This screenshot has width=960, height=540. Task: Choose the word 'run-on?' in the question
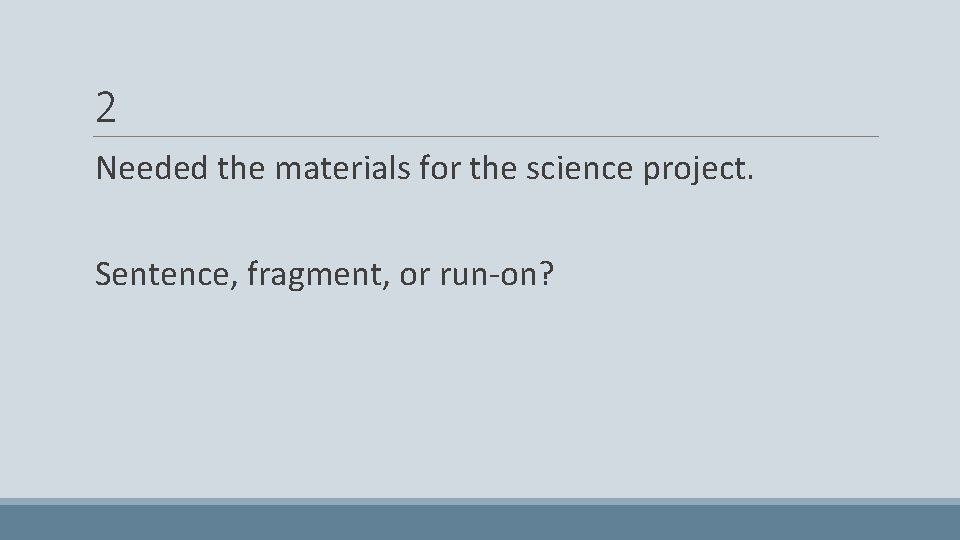(x=497, y=274)
